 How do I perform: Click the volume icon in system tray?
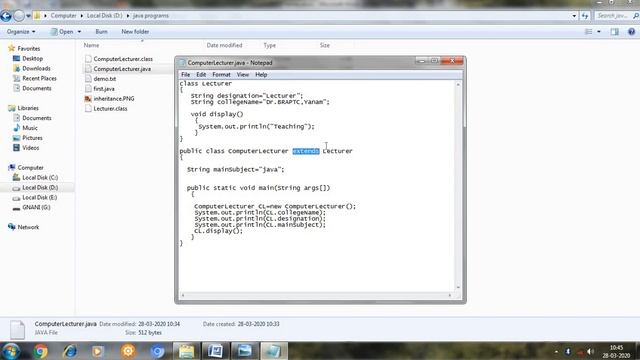pos(590,351)
